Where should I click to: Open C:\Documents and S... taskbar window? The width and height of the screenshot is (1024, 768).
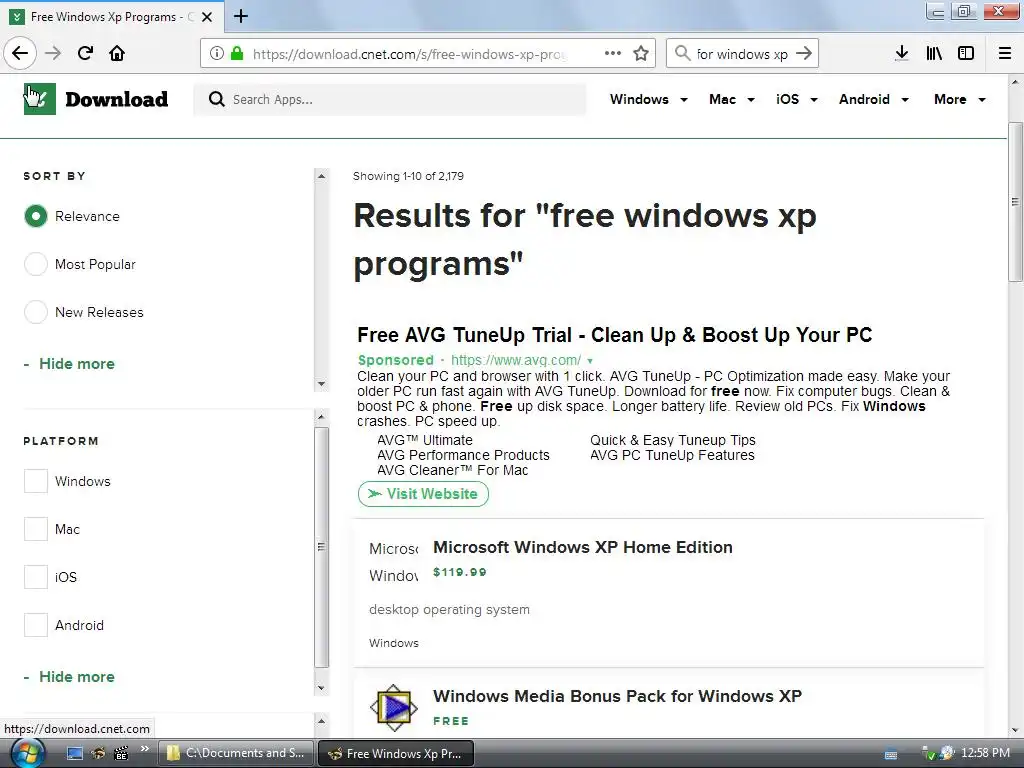pyautogui.click(x=236, y=753)
